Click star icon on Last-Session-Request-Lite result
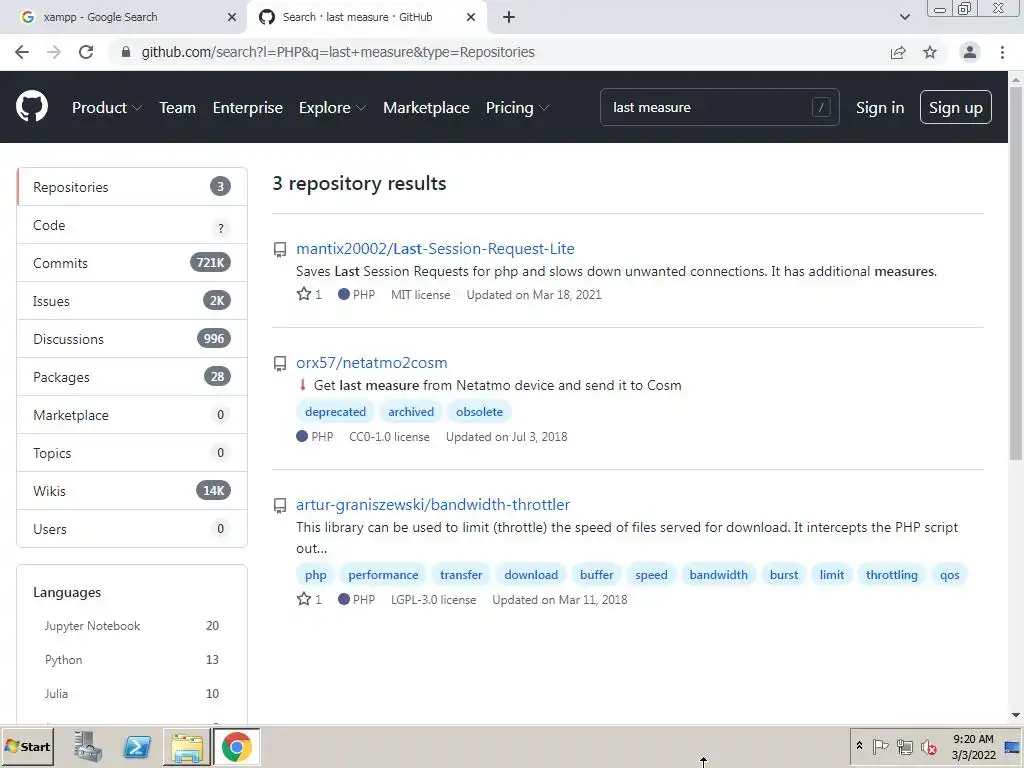1024x768 pixels. point(304,294)
